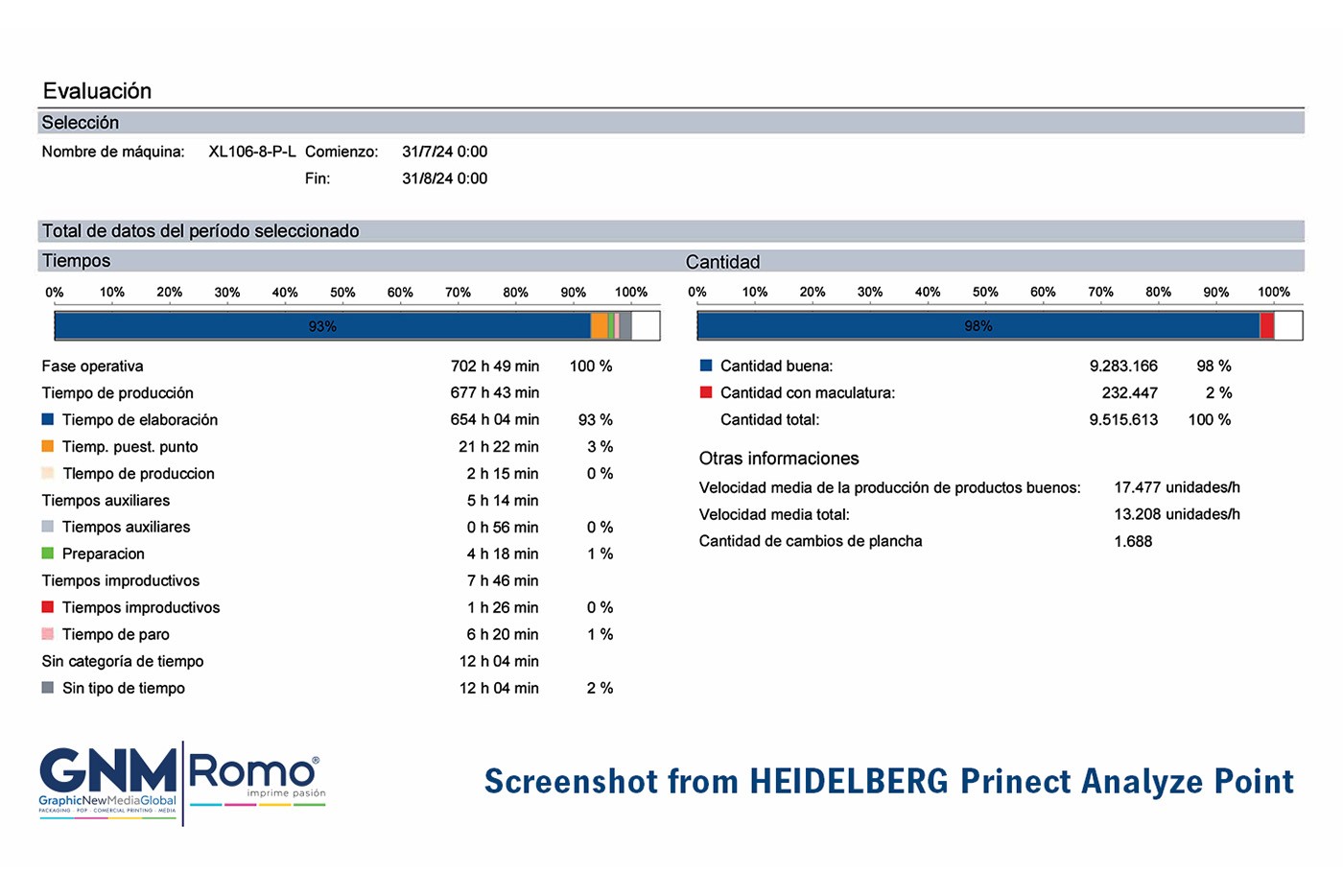Screen dimensions: 1343x896
Task: Click the blue swatch beside Tiempo de elaboración
Action: pyautogui.click(x=48, y=419)
